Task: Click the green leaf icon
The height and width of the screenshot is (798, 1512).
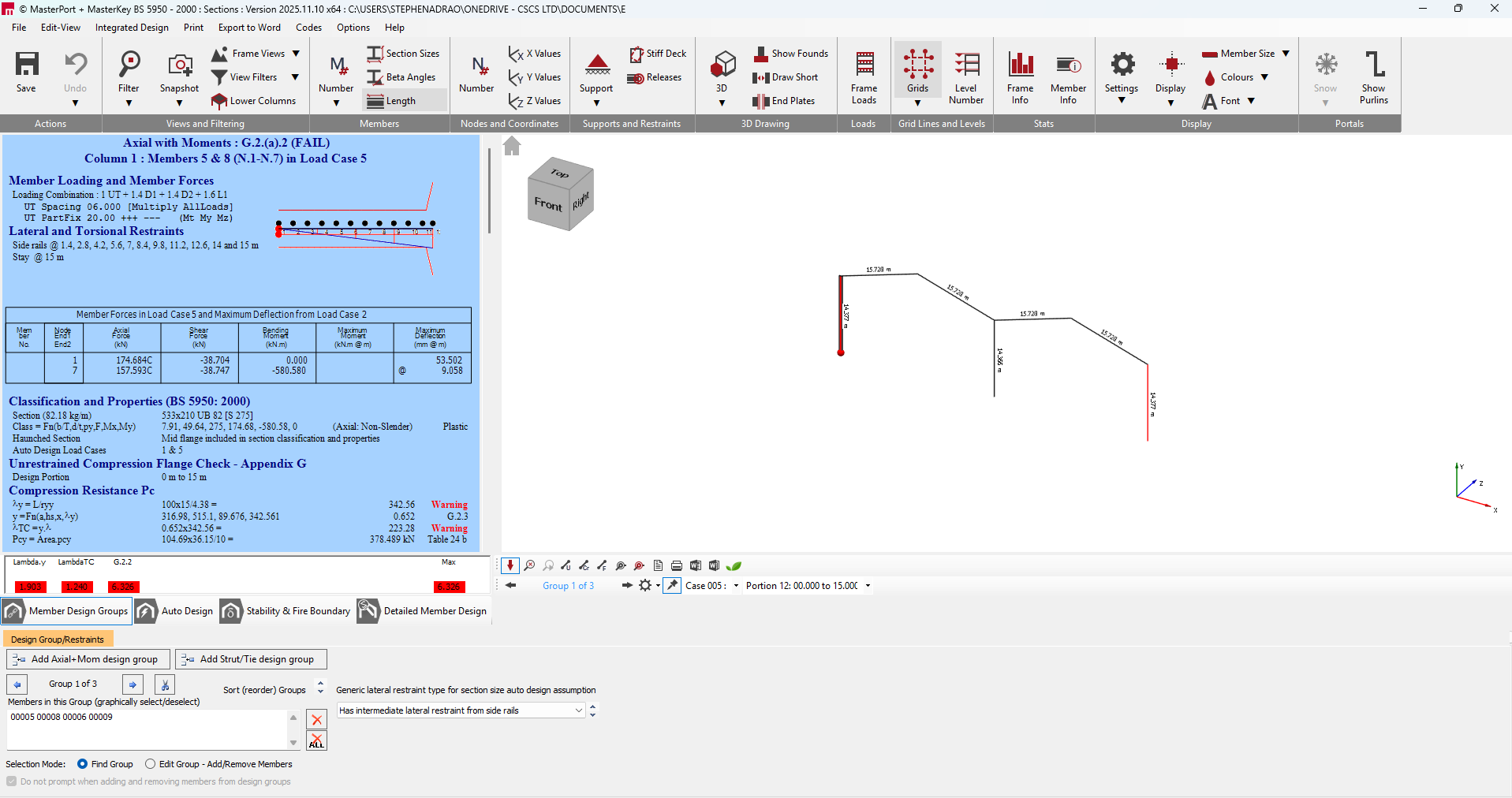Action: [734, 565]
